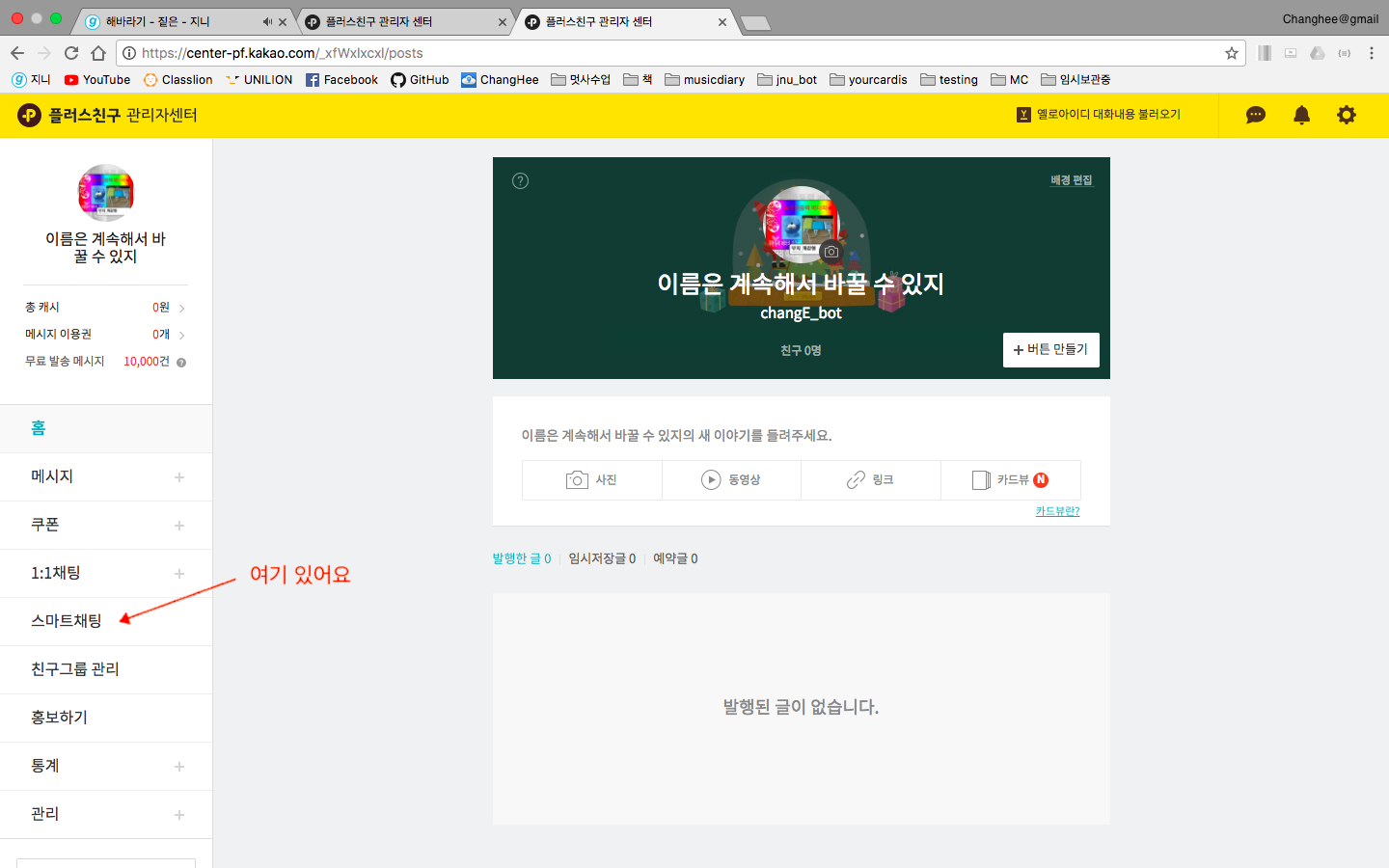Open 친구그룹 관리 in the sidebar
Image resolution: width=1389 pixels, height=868 pixels.
click(106, 670)
